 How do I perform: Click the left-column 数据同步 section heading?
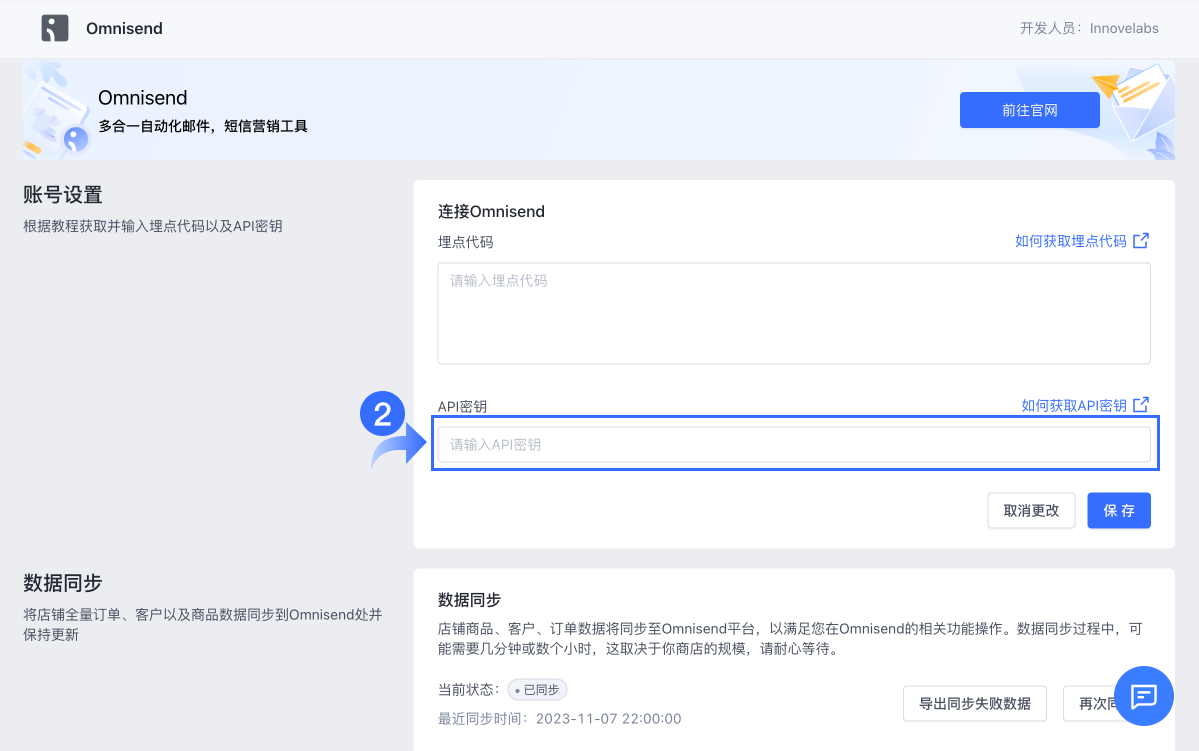pyautogui.click(x=63, y=583)
